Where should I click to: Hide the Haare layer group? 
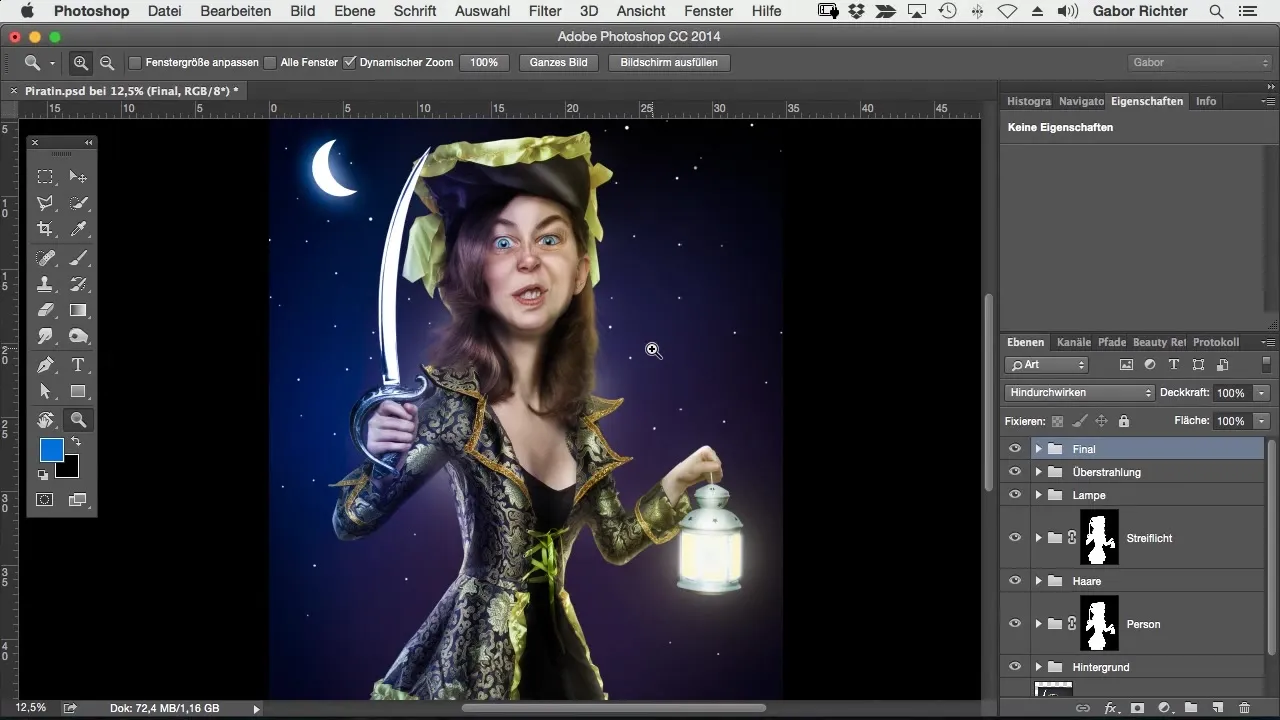click(1015, 581)
